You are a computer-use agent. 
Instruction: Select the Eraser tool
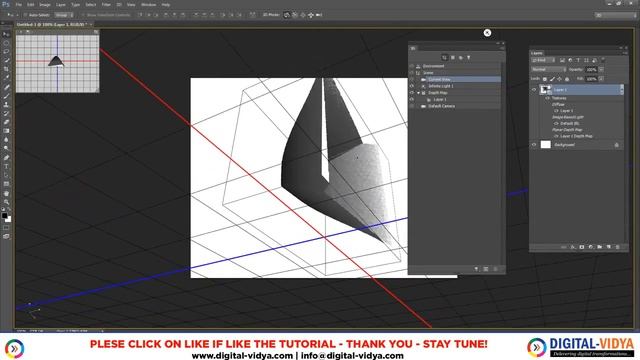click(x=6, y=122)
